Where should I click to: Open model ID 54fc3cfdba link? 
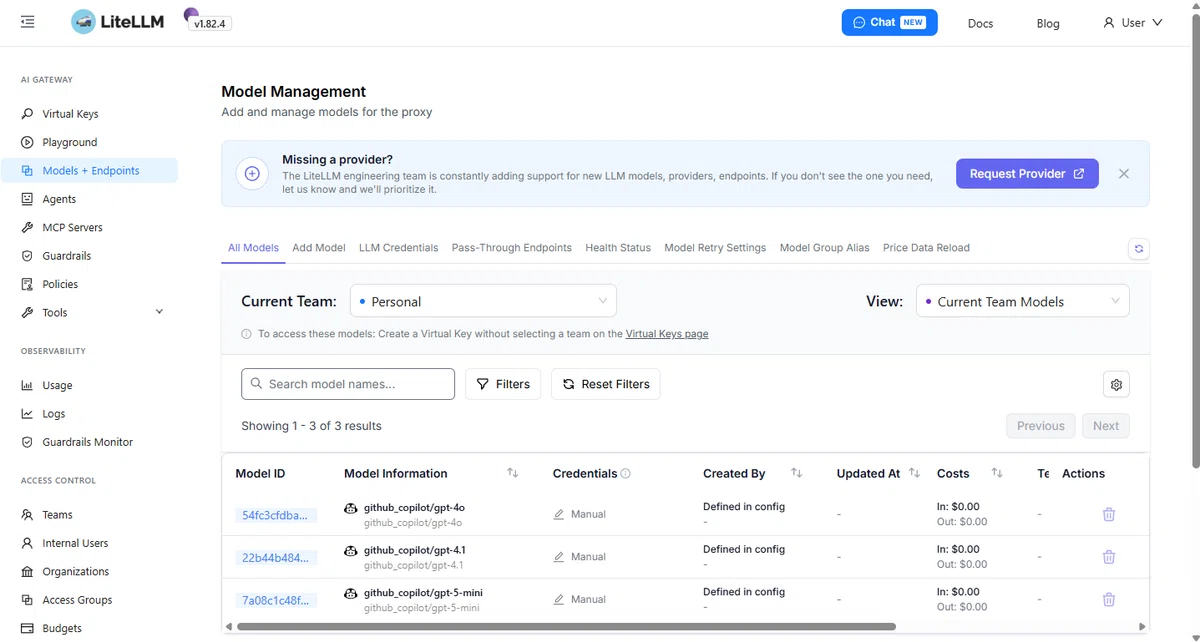pos(277,515)
